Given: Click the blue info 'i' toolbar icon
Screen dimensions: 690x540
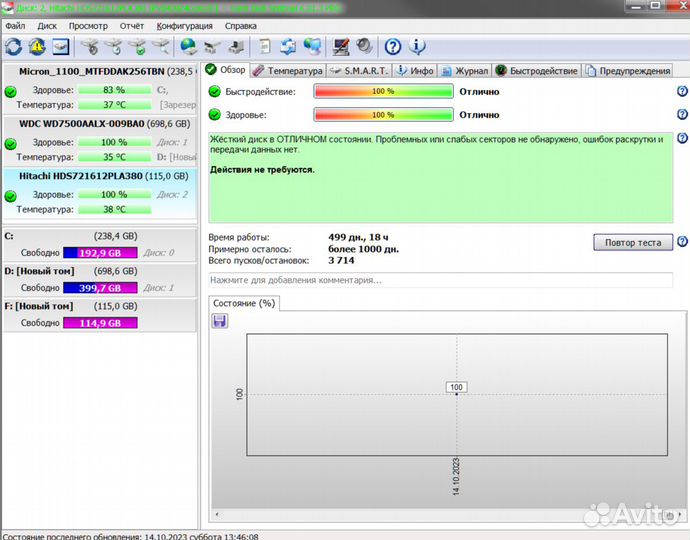Looking at the screenshot, I should 417,46.
